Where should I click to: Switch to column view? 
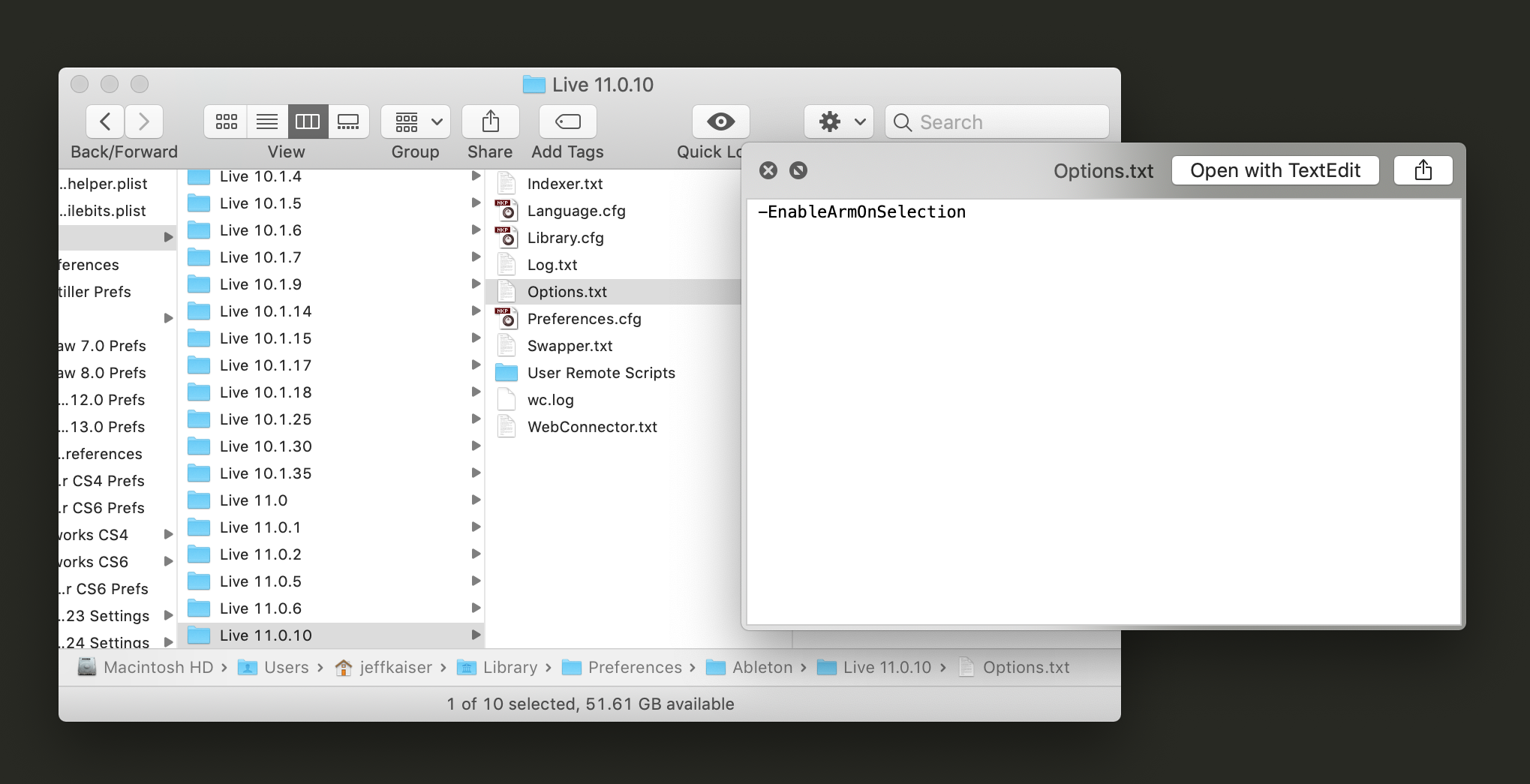click(x=308, y=122)
